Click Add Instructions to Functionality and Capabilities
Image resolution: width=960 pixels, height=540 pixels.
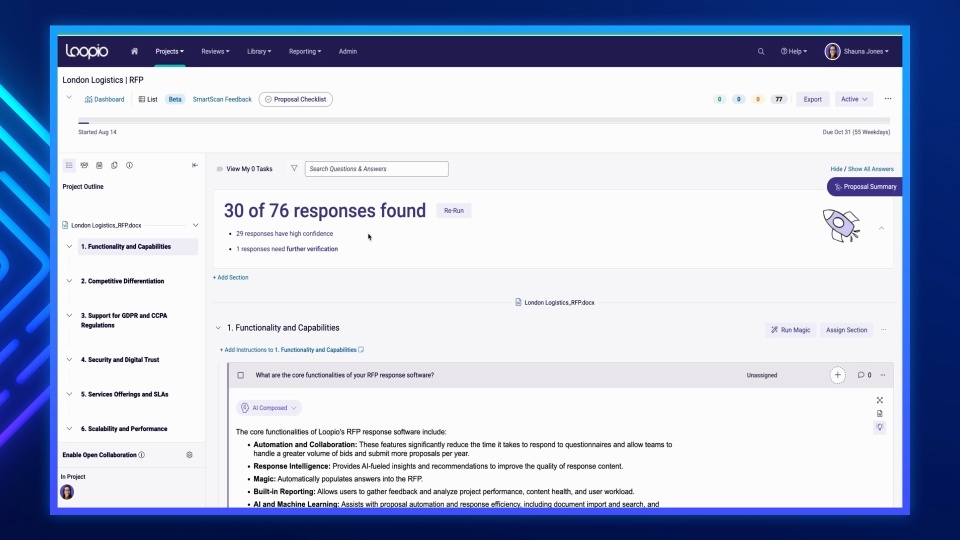tap(288, 350)
